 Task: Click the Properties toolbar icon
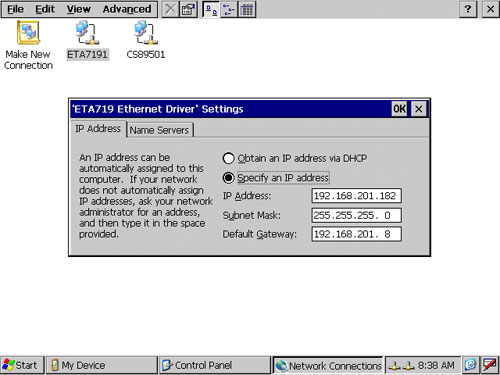tap(189, 9)
